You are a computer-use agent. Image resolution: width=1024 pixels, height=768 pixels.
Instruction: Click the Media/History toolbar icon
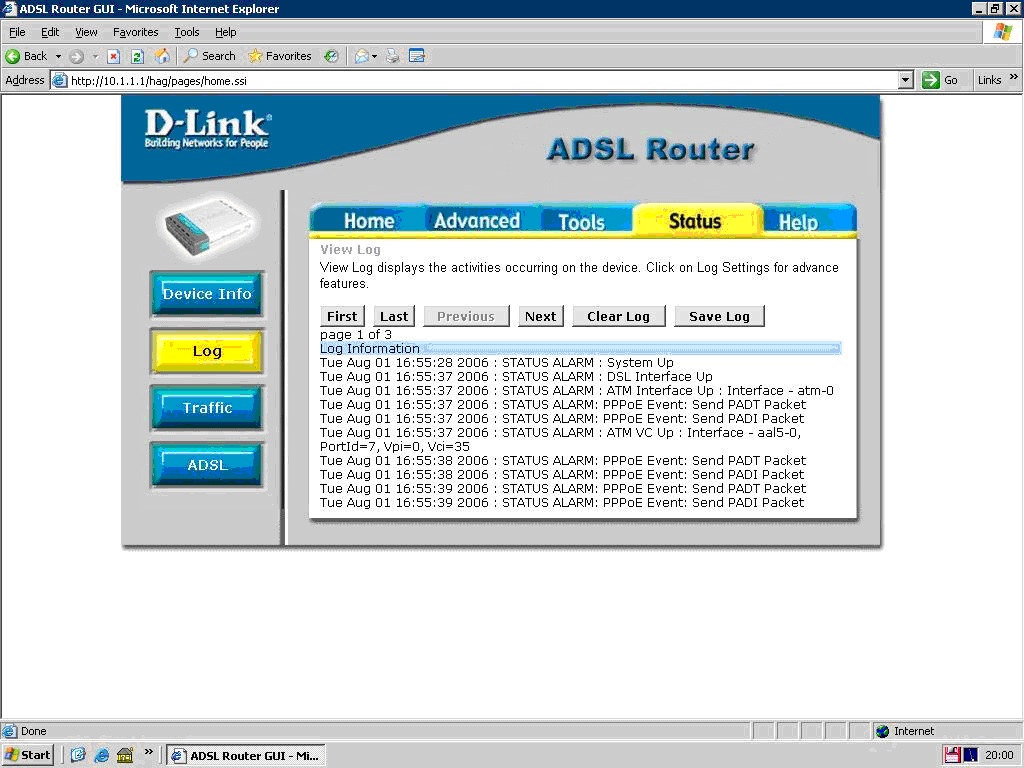(331, 56)
